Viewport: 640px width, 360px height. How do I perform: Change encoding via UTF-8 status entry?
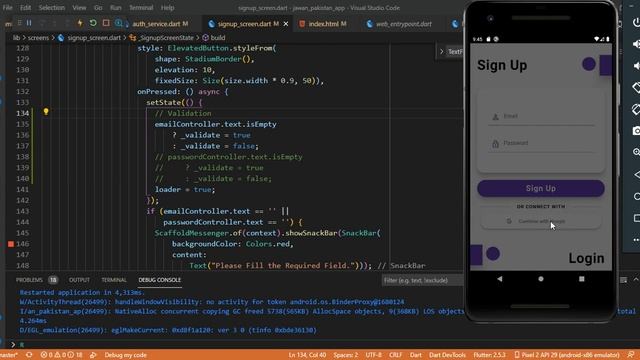373,355
